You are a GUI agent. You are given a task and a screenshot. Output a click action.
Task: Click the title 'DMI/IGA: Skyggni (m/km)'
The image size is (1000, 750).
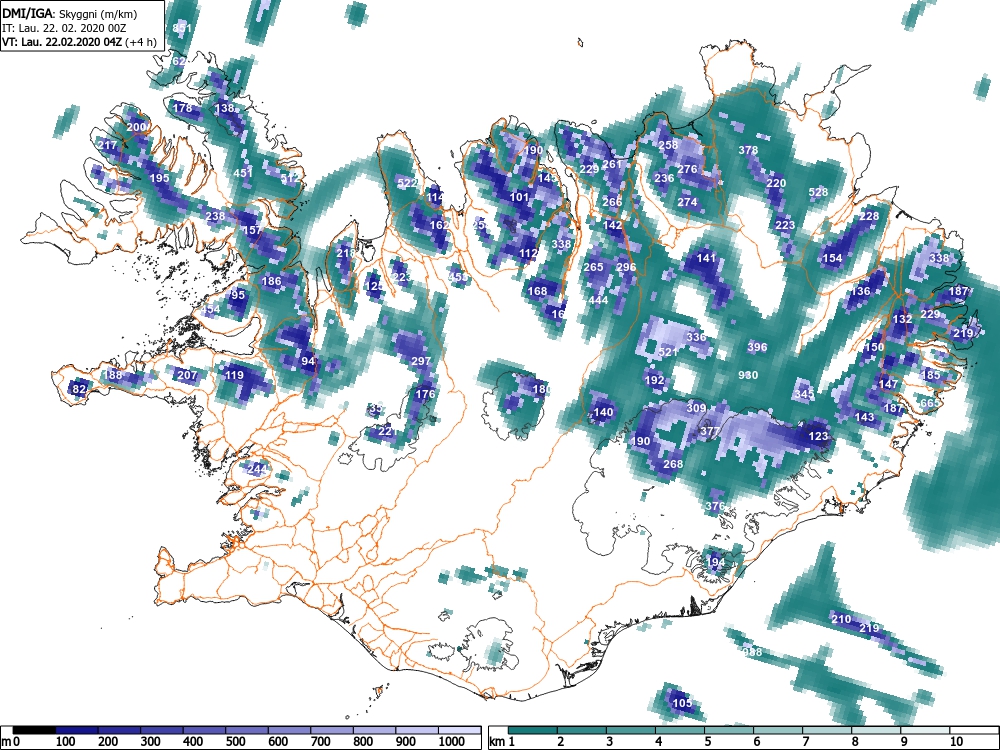pos(70,13)
